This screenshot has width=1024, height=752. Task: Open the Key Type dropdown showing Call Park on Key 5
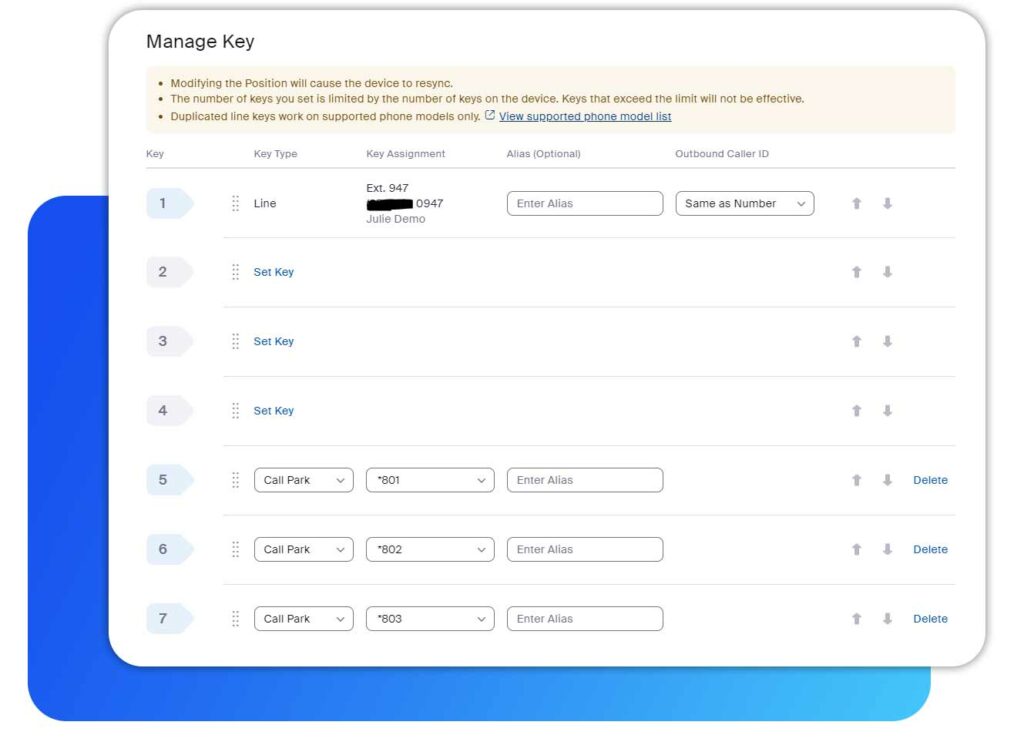tap(303, 480)
